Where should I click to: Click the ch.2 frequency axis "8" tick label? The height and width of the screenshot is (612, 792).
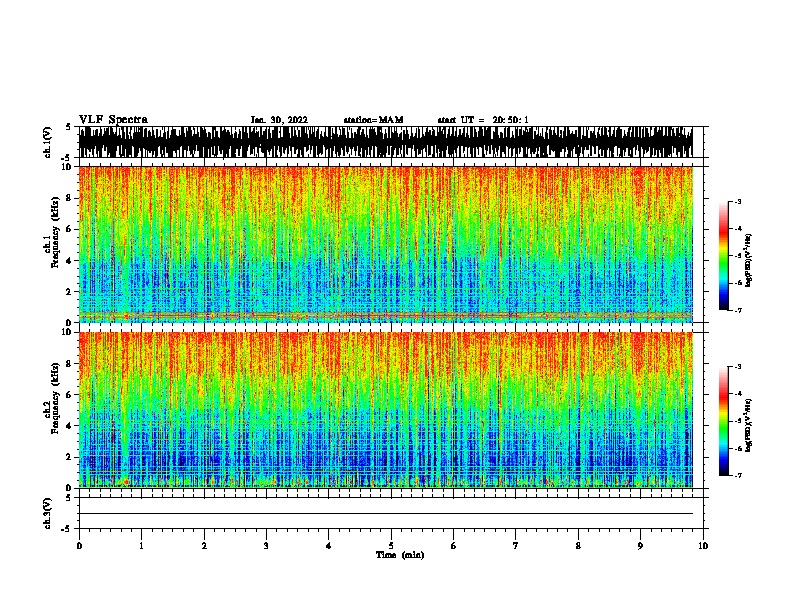coord(69,364)
